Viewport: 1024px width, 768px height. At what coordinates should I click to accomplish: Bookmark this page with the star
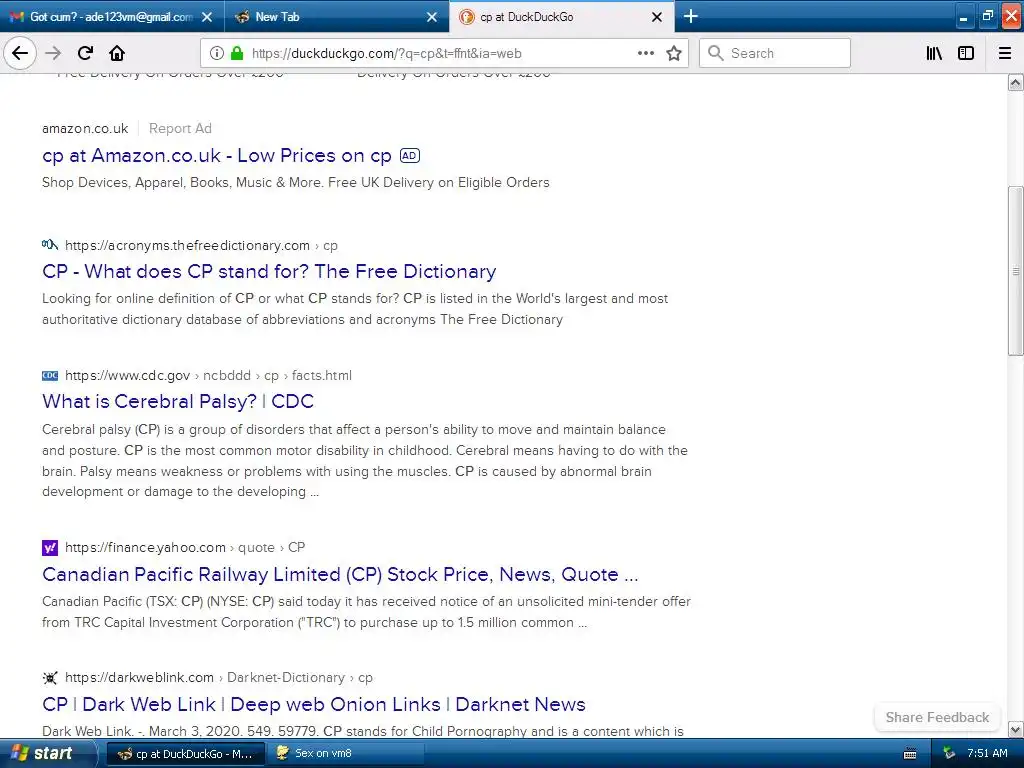(674, 53)
